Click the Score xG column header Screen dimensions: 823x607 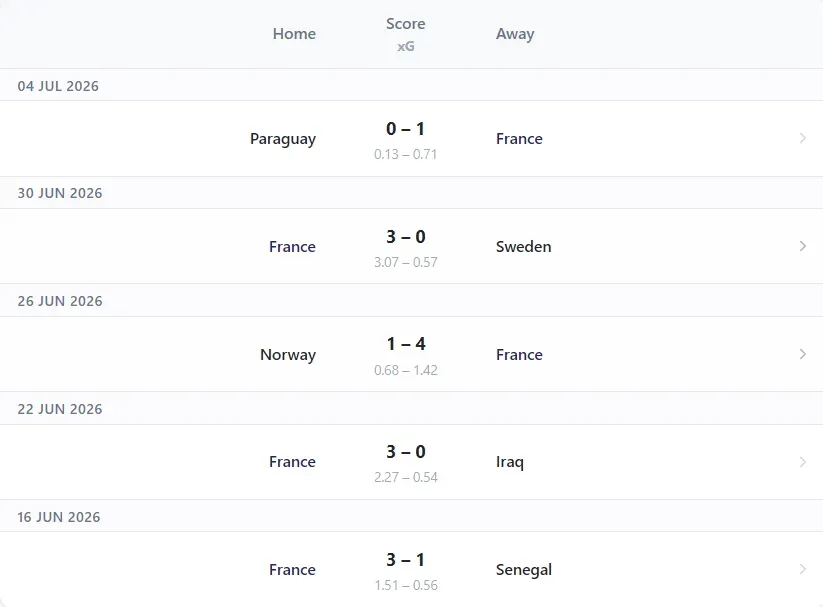tap(406, 35)
